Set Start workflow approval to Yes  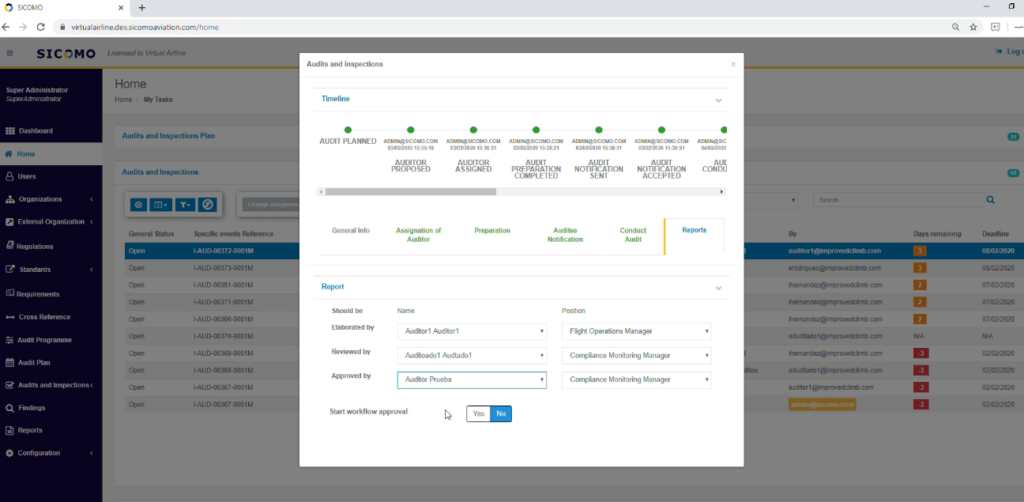[478, 413]
